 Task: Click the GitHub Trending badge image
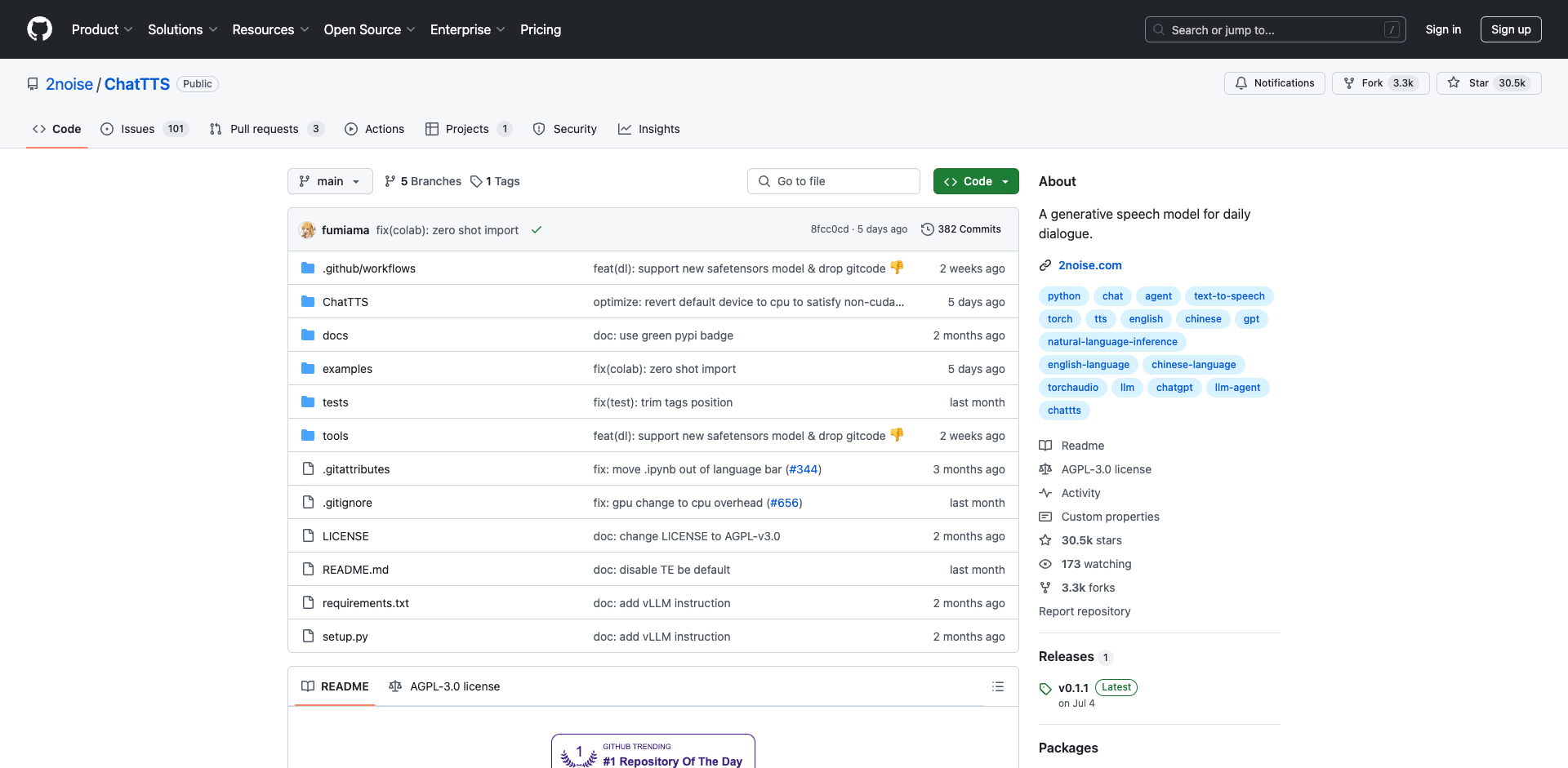click(653, 752)
